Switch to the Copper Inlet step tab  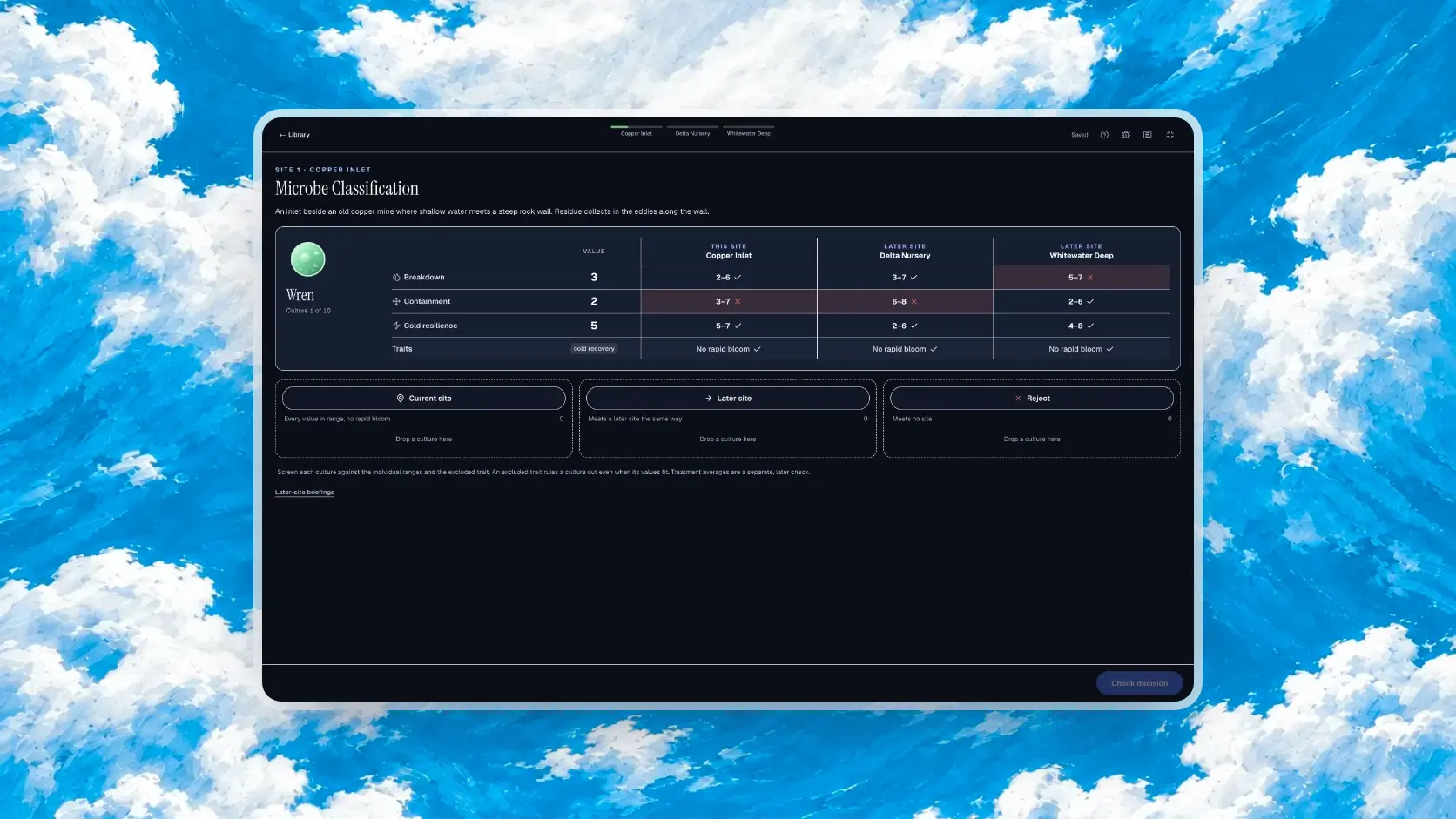[x=637, y=131]
